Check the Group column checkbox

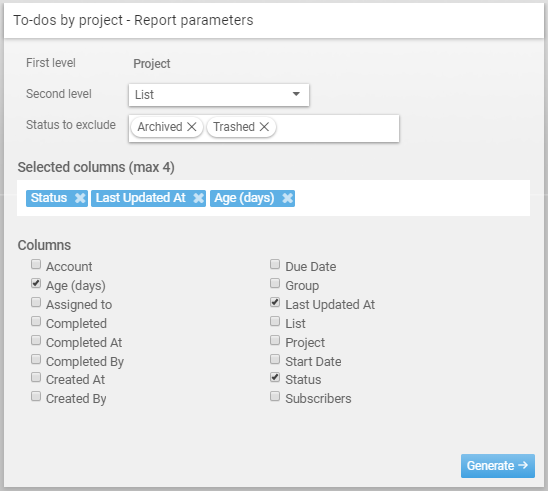pyautogui.click(x=275, y=283)
